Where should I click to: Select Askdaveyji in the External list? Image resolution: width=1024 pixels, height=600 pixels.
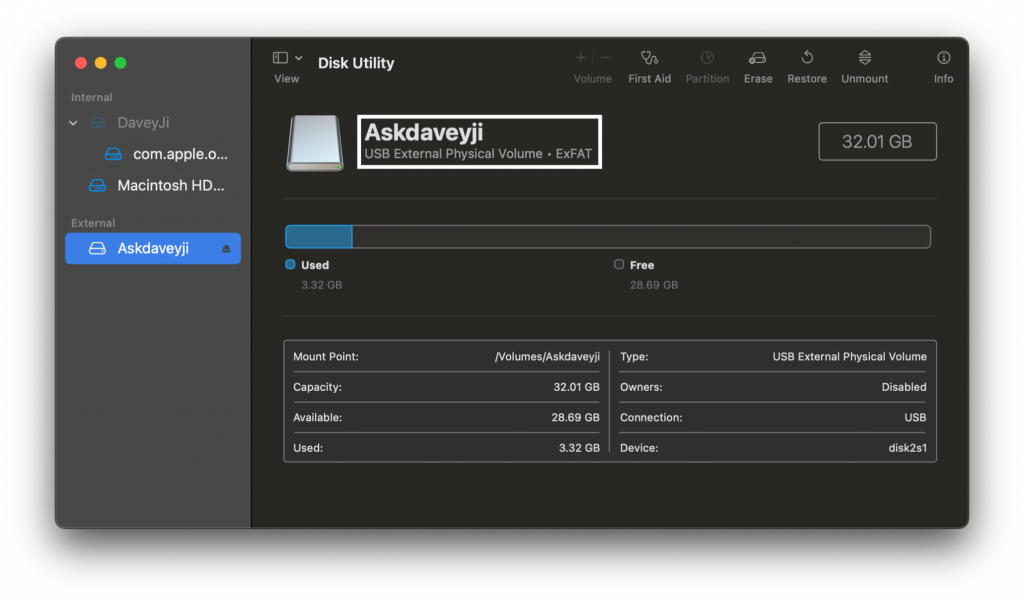(x=153, y=248)
